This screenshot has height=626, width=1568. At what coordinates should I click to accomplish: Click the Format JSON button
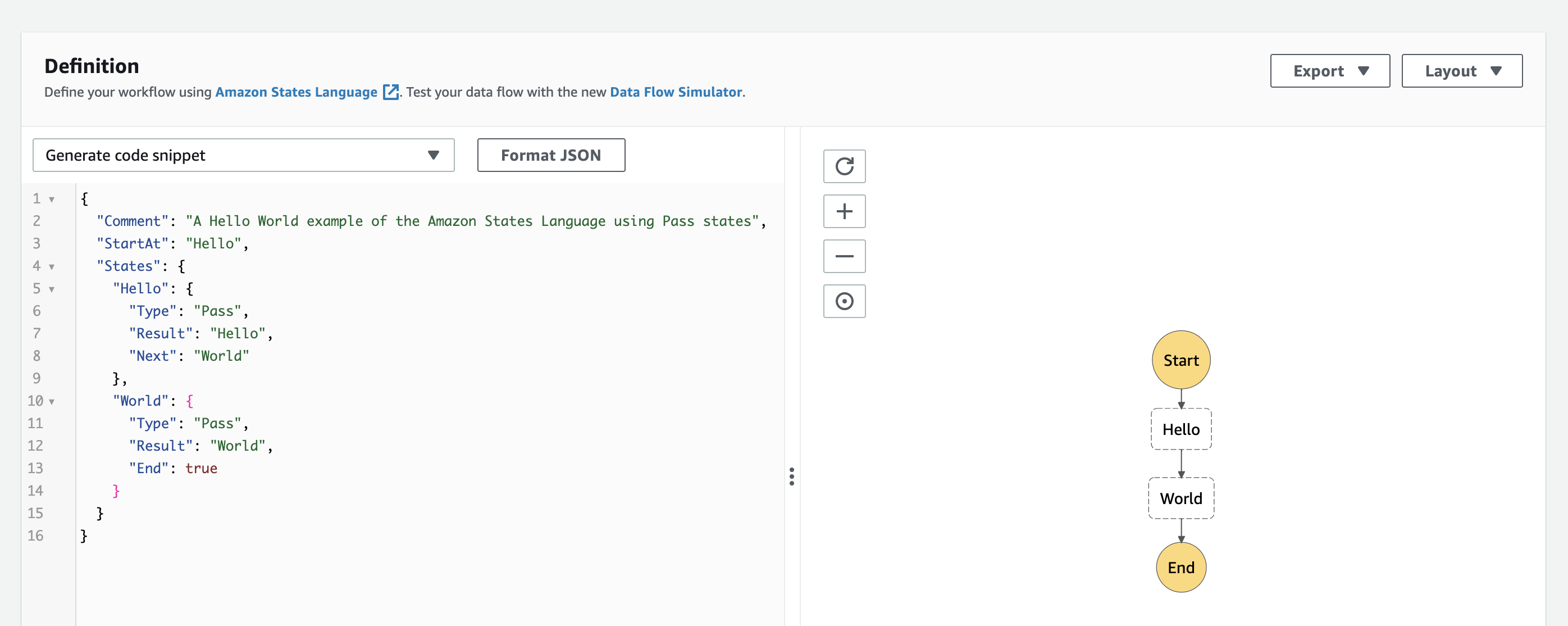(x=550, y=155)
